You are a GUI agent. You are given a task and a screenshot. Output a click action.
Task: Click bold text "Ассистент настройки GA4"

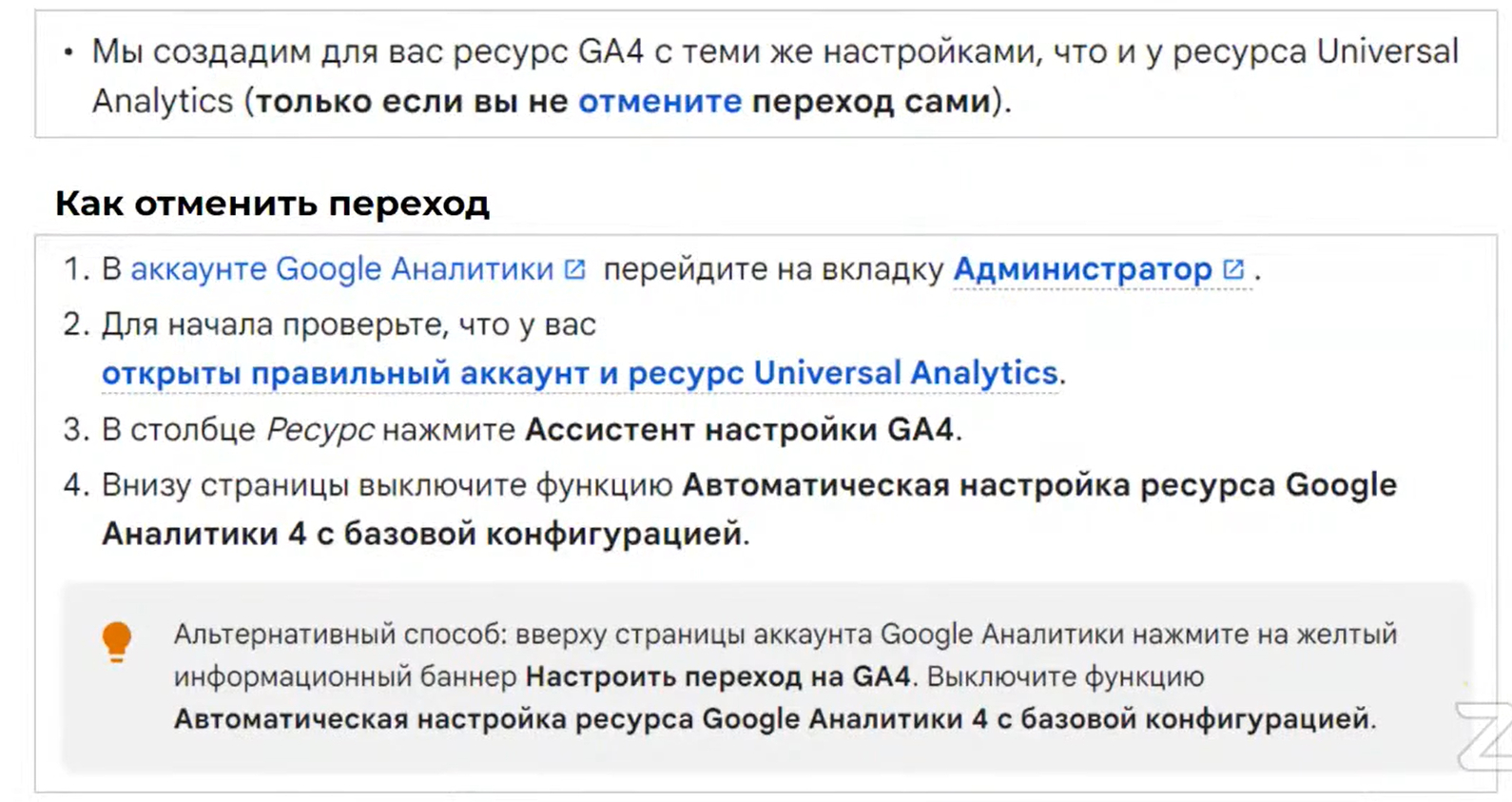739,430
